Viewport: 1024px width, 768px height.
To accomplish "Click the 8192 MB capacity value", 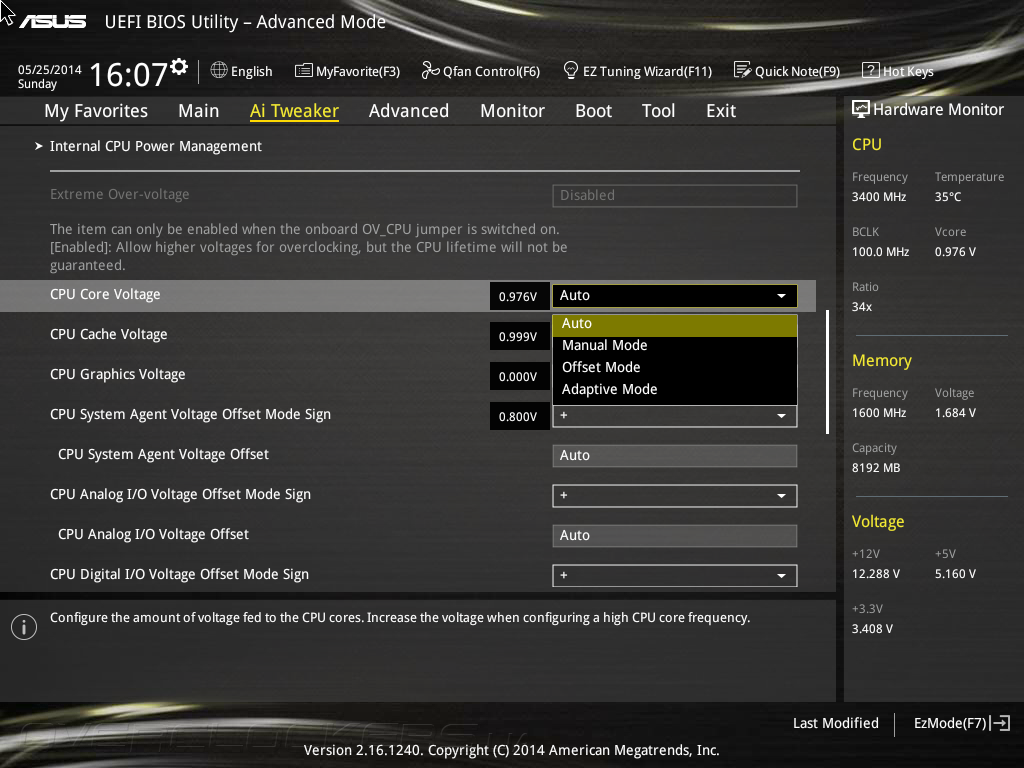I will 876,468.
